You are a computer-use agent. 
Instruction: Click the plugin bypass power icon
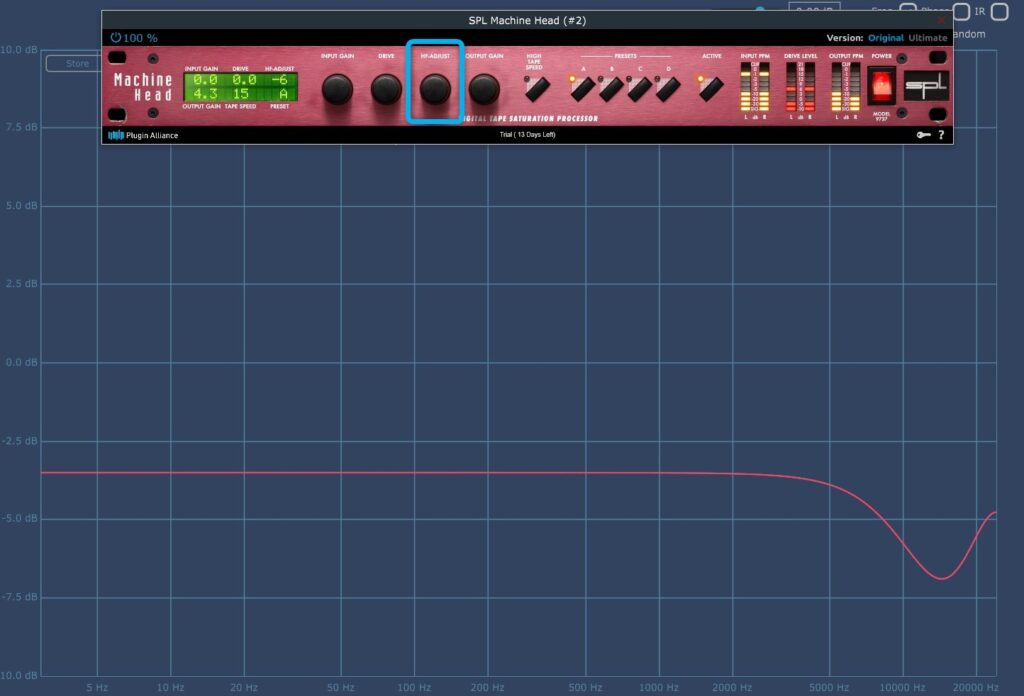click(116, 38)
